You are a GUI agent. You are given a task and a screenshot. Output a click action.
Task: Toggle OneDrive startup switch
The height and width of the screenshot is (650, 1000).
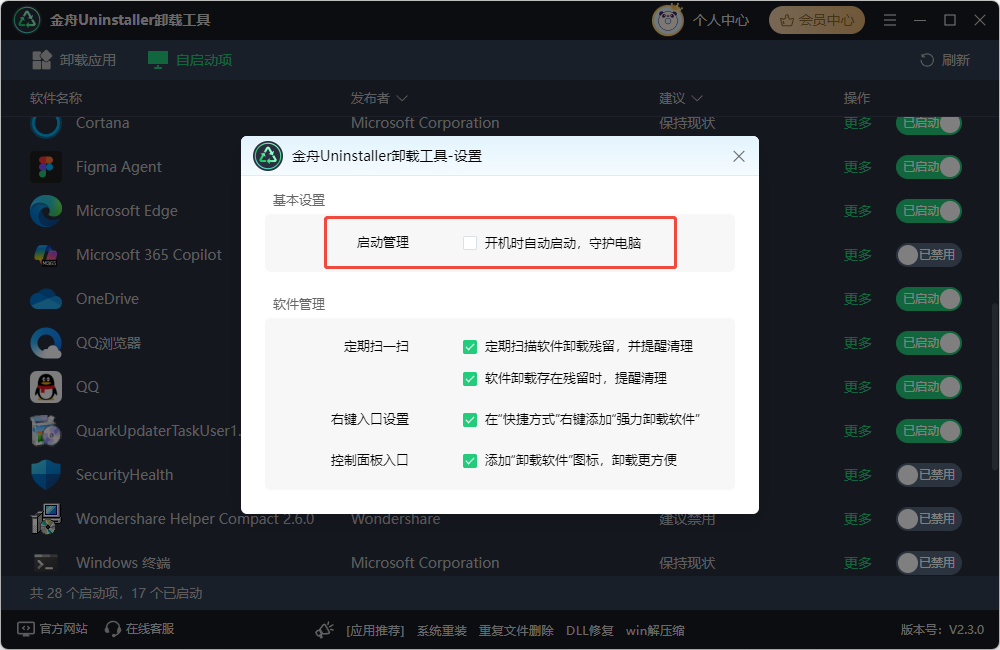(929, 299)
